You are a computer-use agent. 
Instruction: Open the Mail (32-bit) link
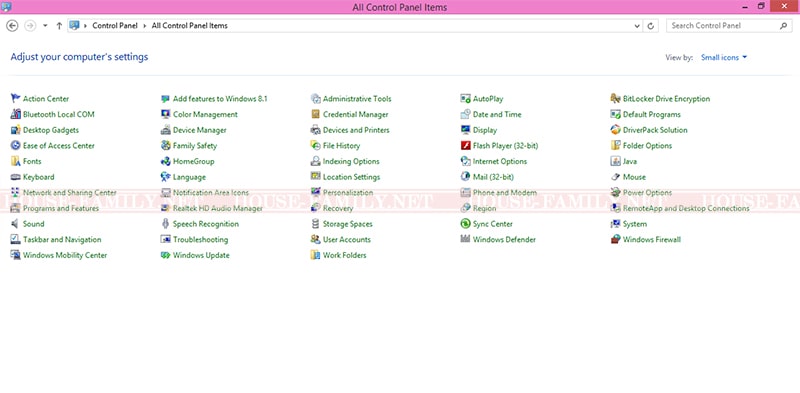pyautogui.click(x=493, y=177)
